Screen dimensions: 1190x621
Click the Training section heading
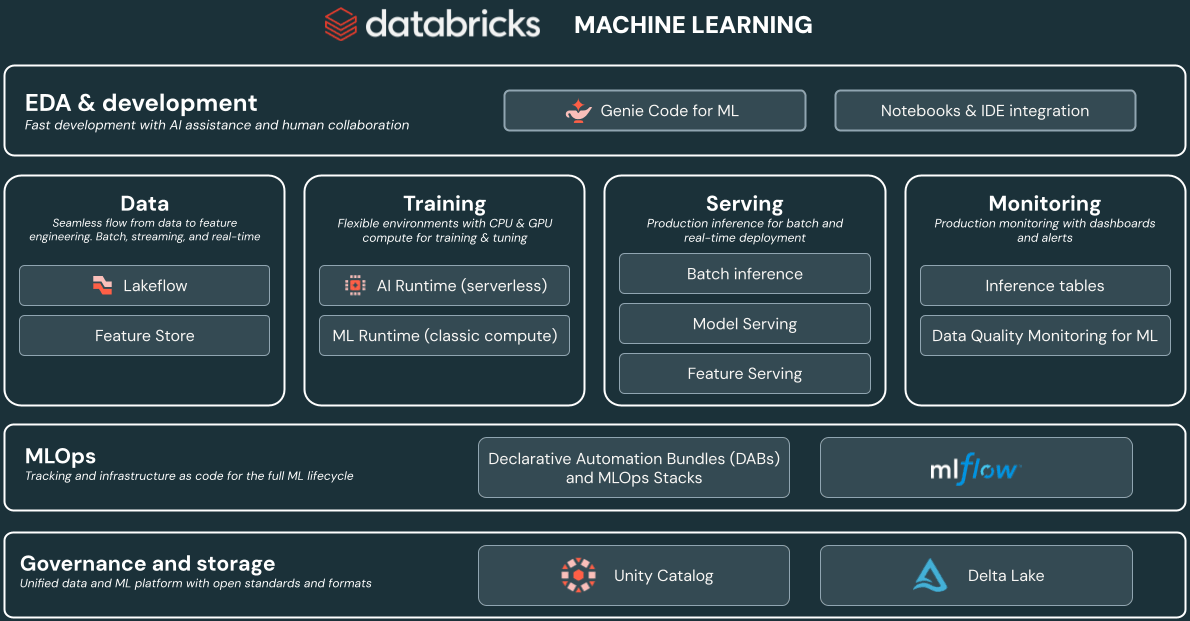coord(444,203)
